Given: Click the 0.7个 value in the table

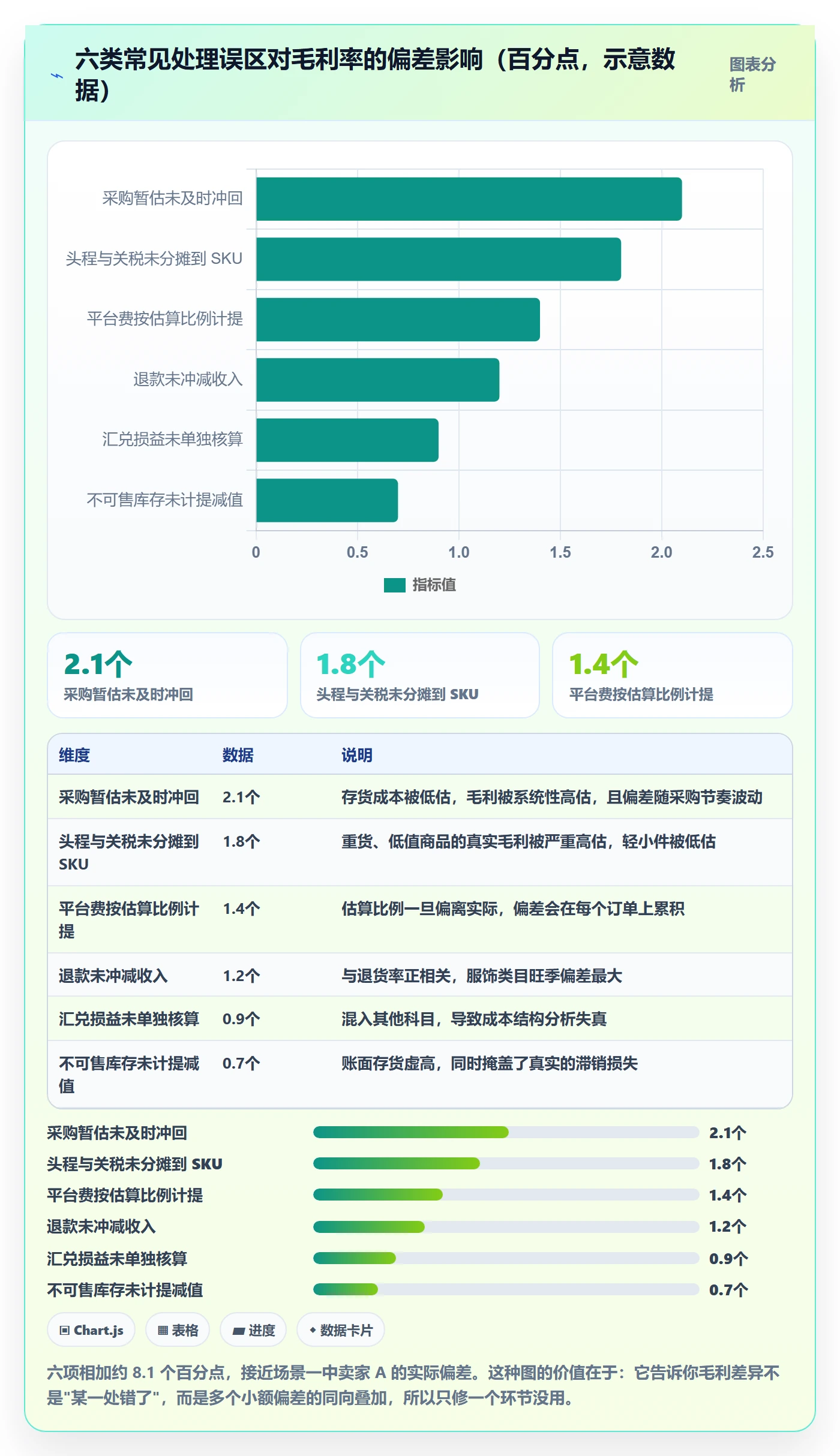Looking at the screenshot, I should click(x=241, y=1063).
